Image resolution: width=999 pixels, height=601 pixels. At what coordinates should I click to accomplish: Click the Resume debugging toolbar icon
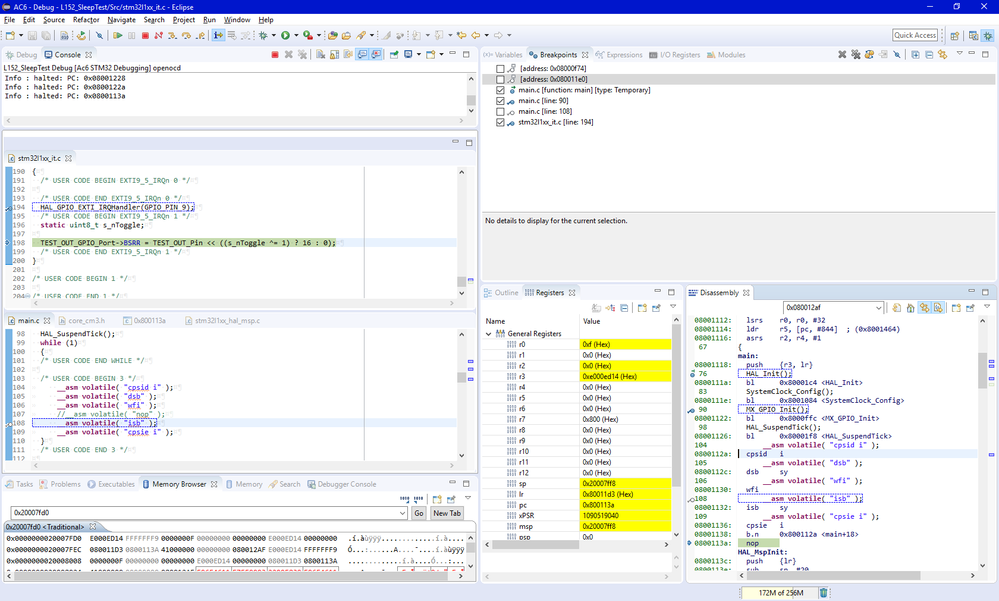click(x=118, y=36)
